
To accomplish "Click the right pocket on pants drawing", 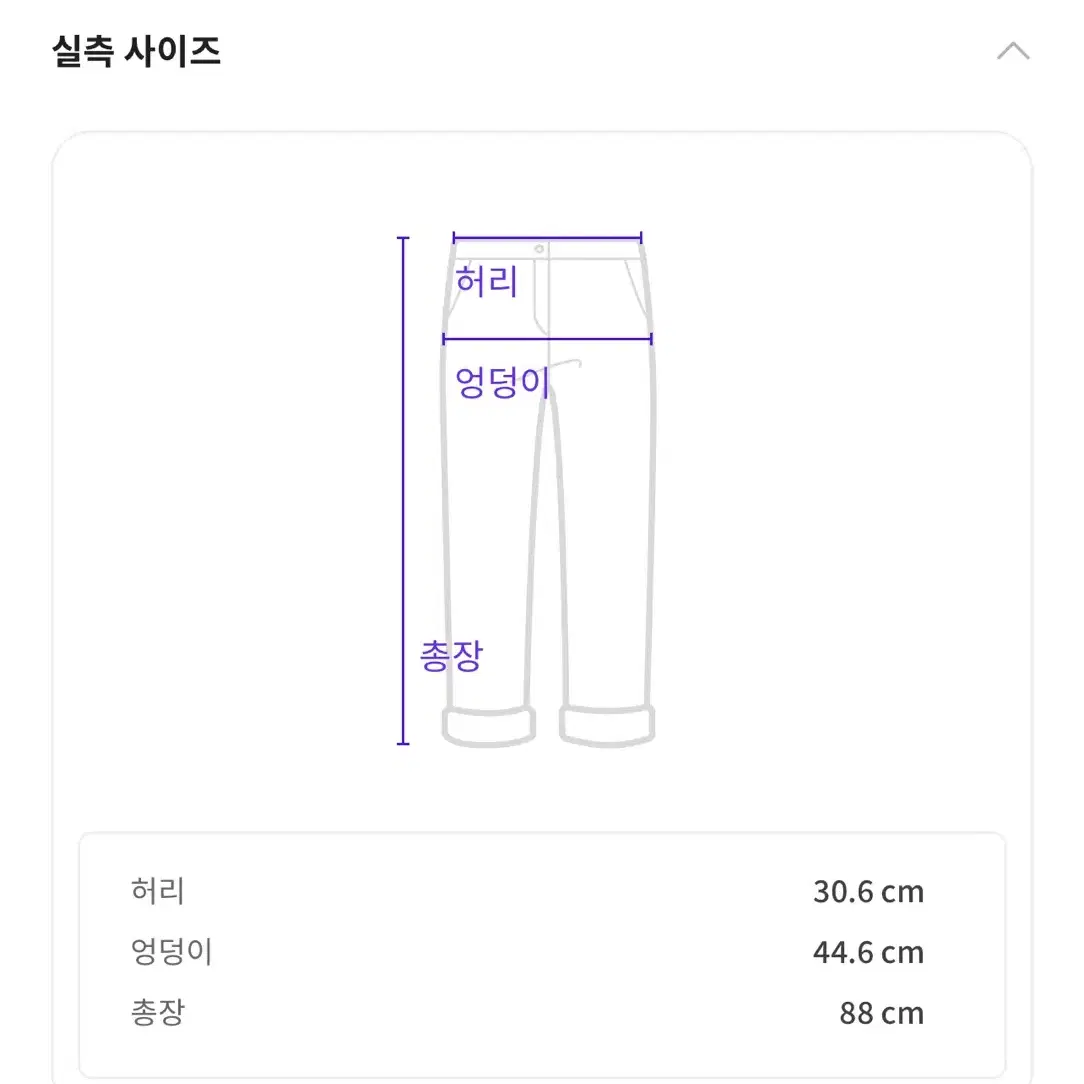I will [x=636, y=290].
